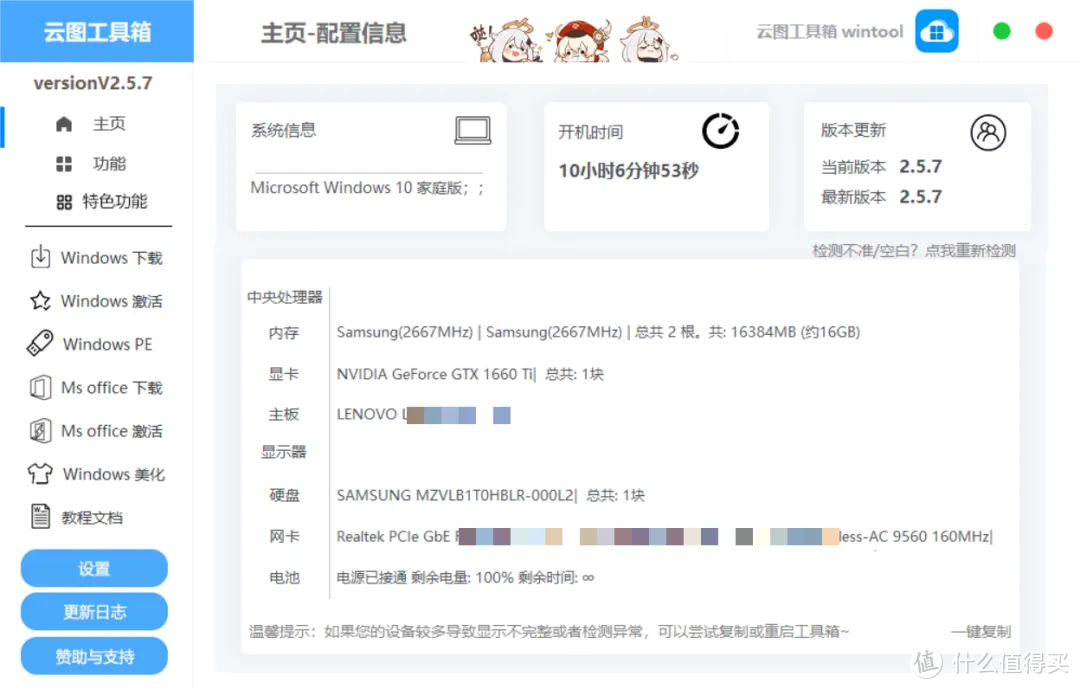Click the T-shirt icon next to Windows 美化
Image resolution: width=1080 pixels, height=689 pixels.
pos(40,473)
